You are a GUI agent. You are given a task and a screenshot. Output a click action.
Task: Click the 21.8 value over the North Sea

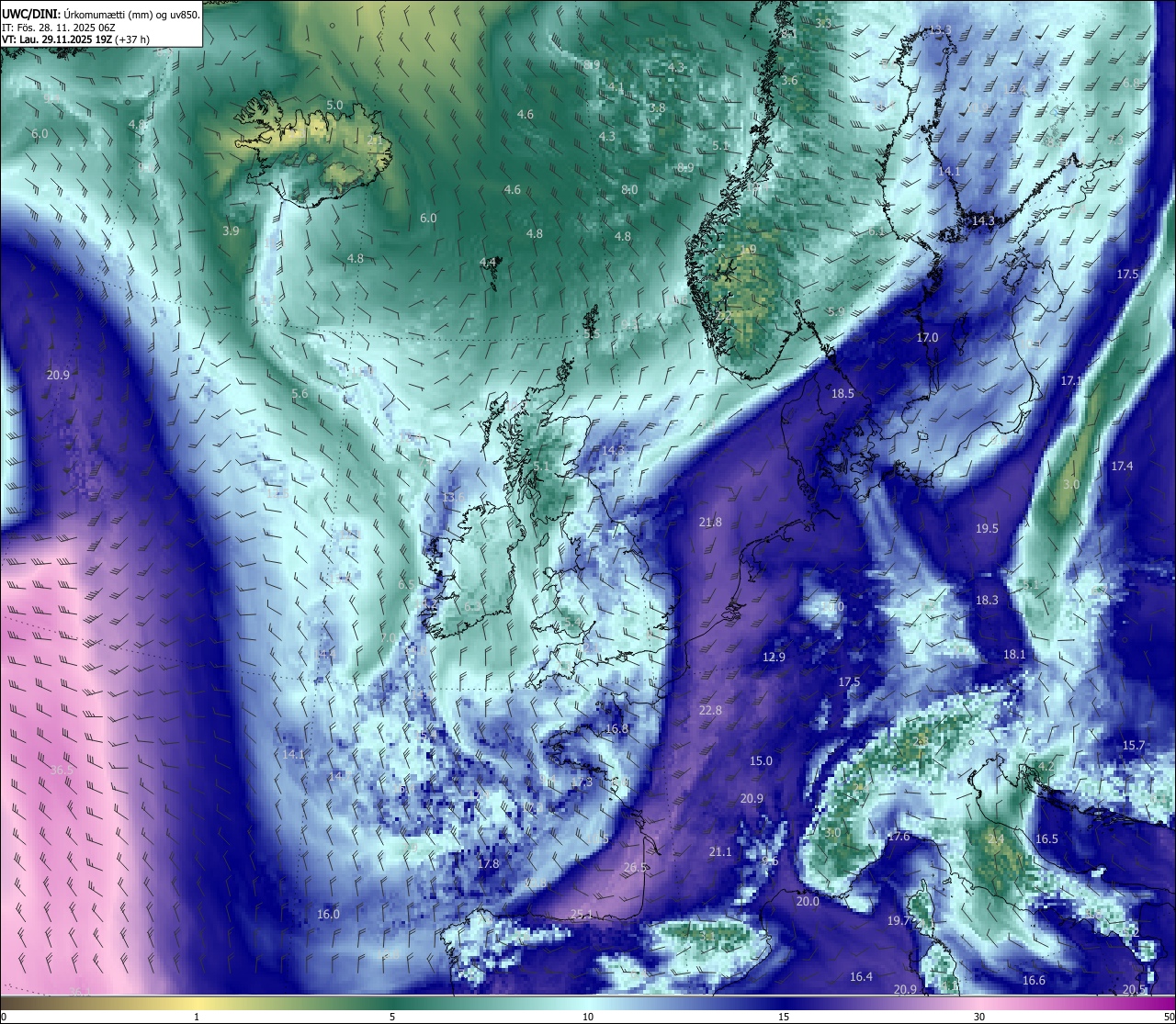pyautogui.click(x=710, y=523)
